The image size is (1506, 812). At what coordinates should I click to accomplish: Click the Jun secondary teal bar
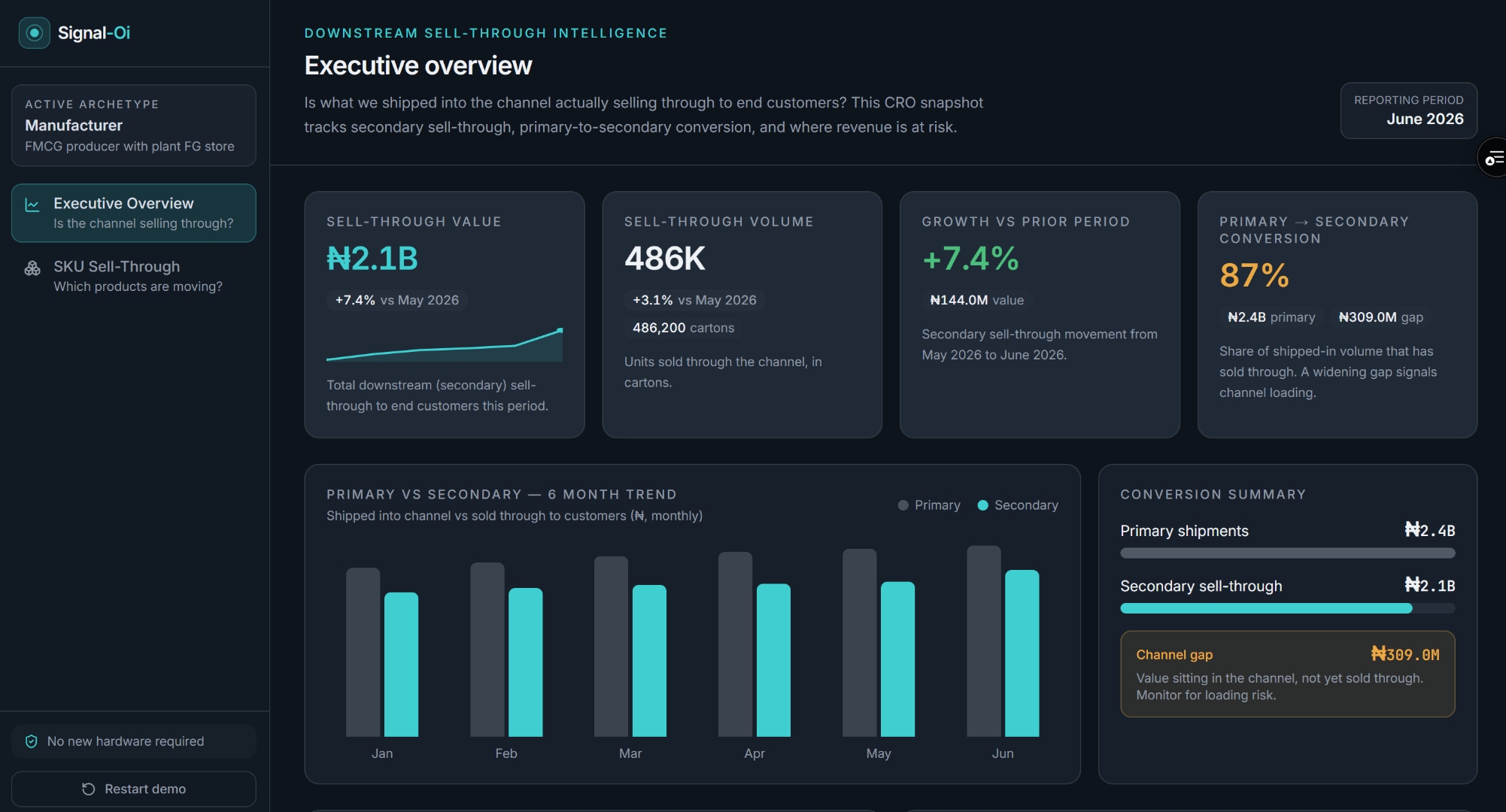click(1022, 653)
